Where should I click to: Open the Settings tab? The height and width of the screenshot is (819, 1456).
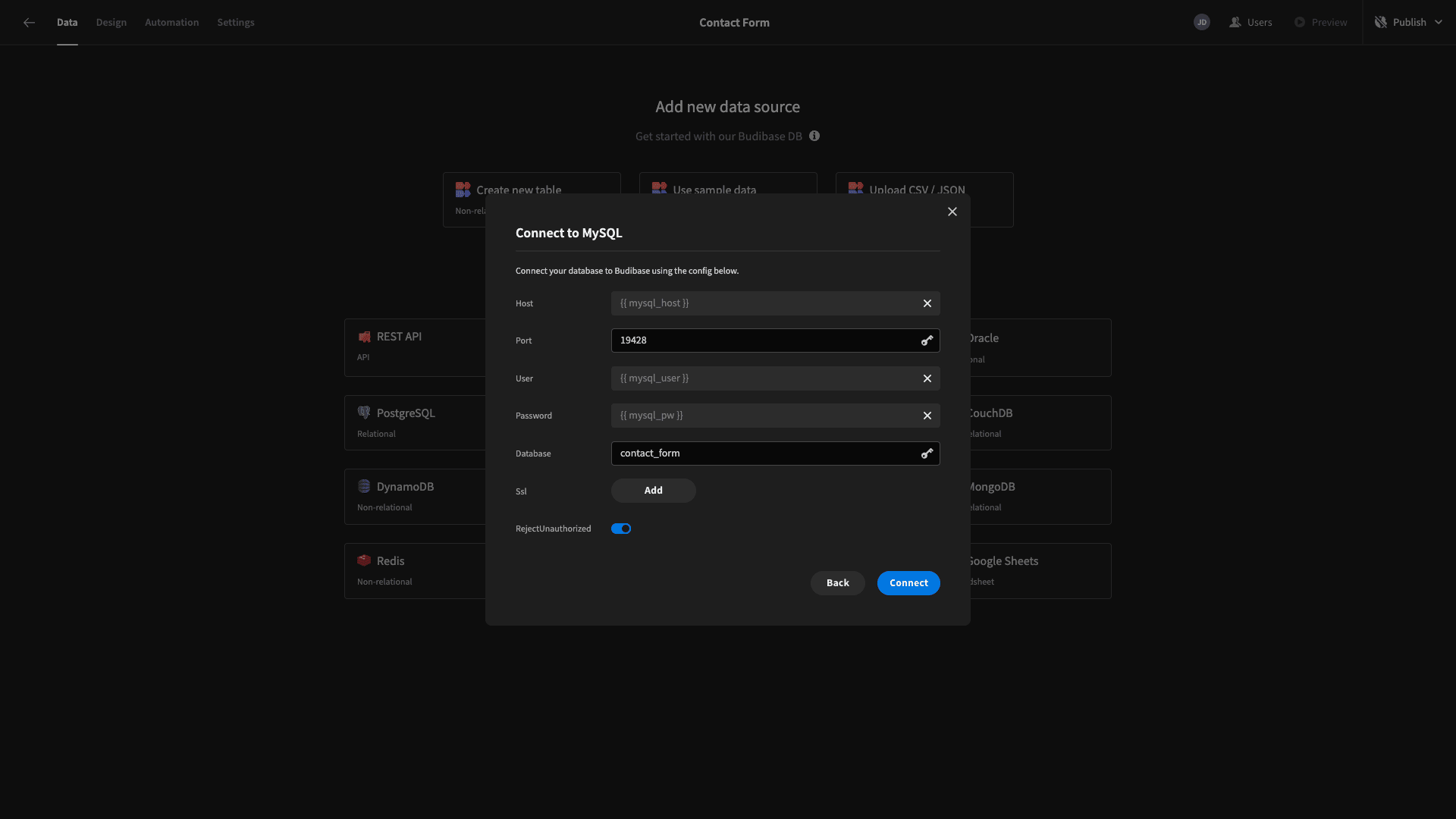[236, 23]
